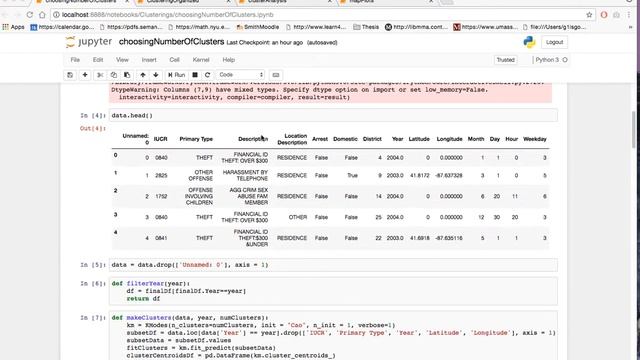Click the Primary Type column header
The height and width of the screenshot is (360, 640).
pos(196,139)
